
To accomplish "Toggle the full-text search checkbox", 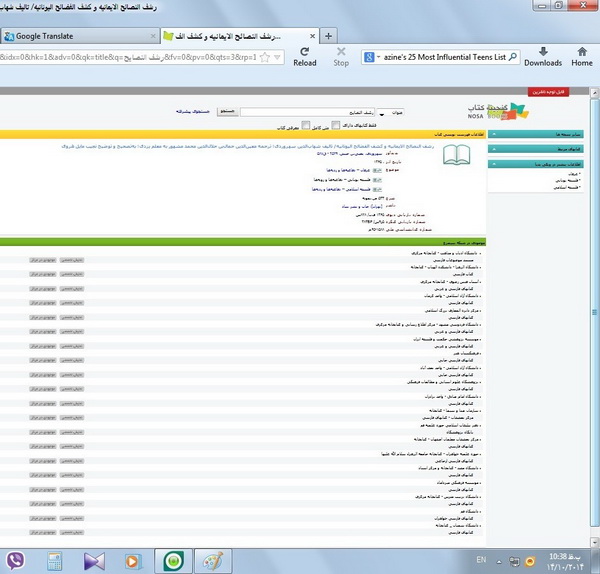I will pos(334,125).
